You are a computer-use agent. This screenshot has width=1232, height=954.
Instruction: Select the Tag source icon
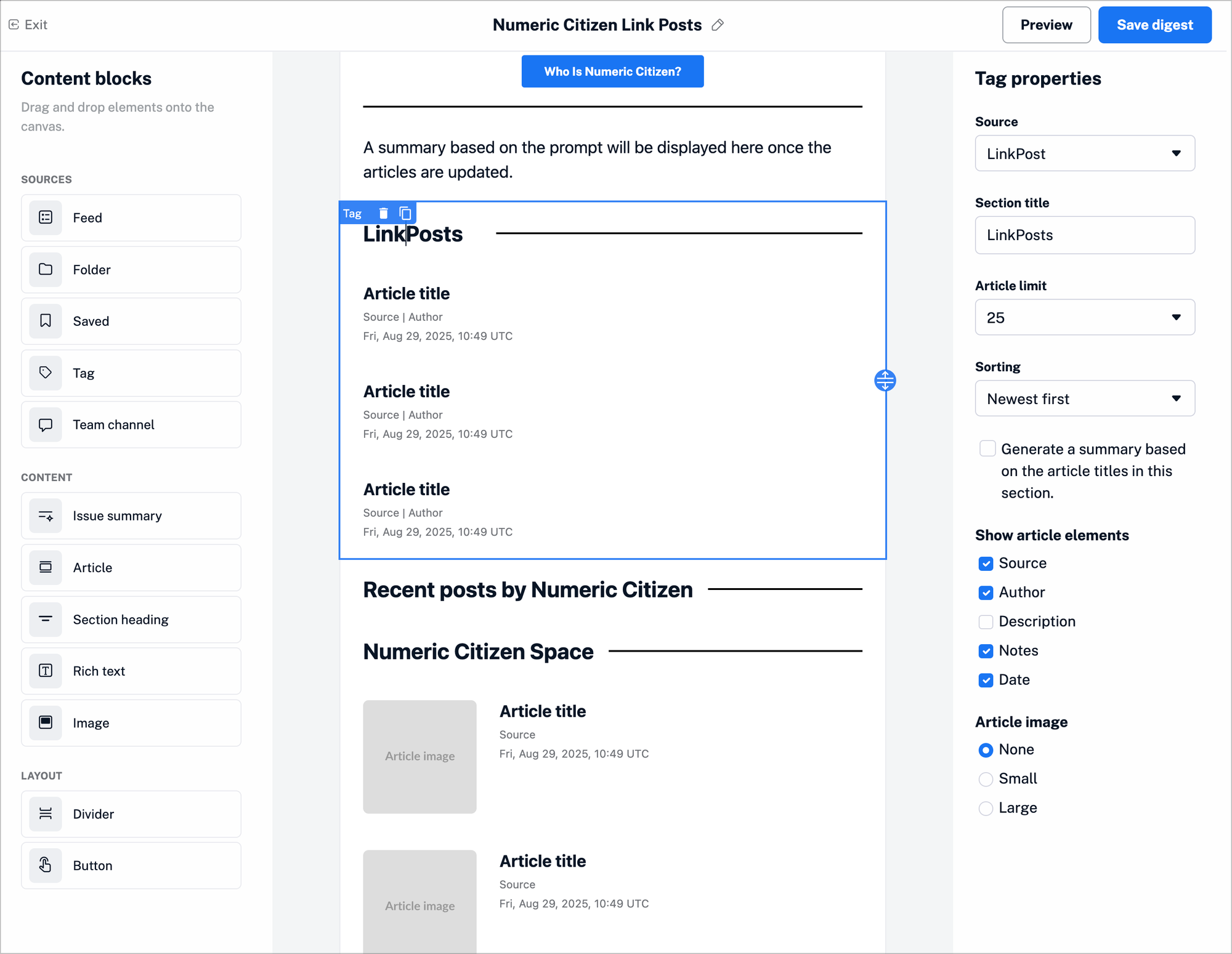tap(46, 373)
